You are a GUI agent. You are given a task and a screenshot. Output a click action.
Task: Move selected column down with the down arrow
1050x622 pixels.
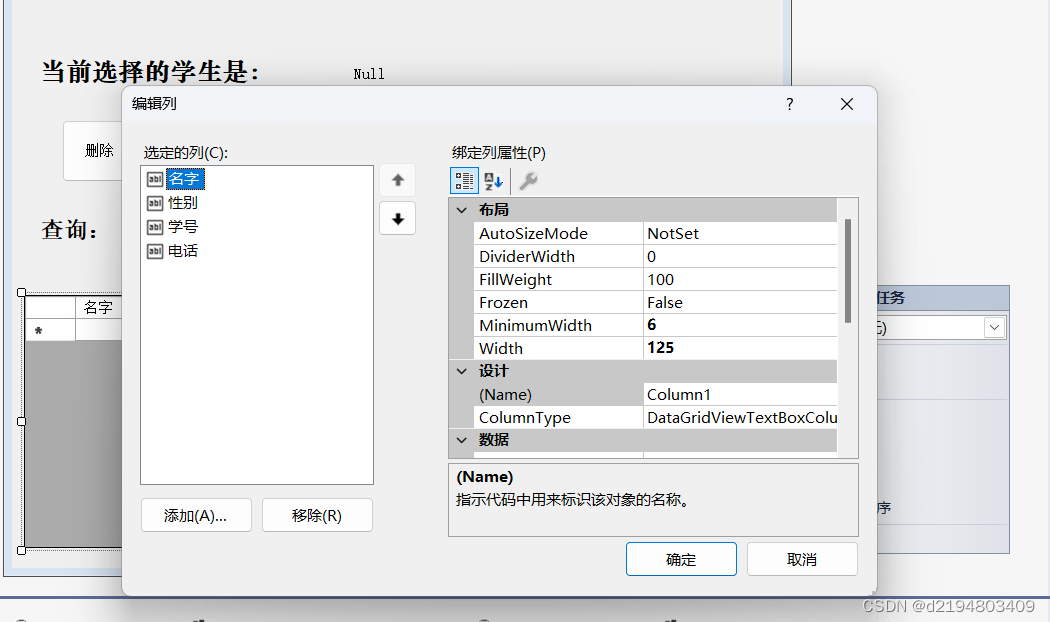[397, 218]
